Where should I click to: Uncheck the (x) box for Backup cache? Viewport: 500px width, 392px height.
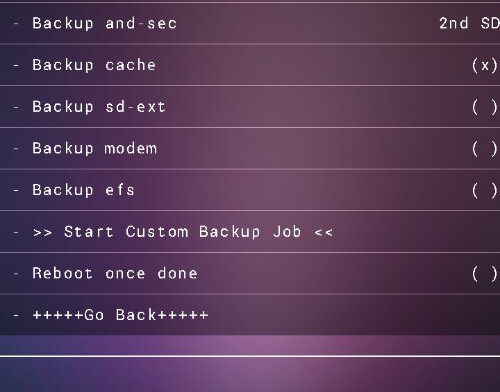click(485, 65)
